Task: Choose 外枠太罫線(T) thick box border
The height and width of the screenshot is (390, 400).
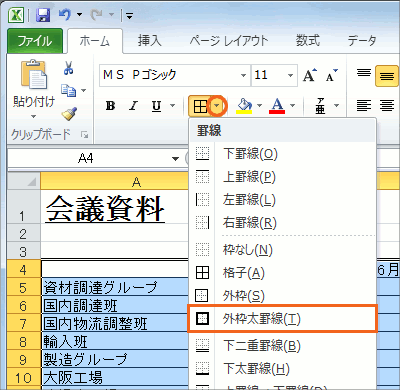Action: 283,319
